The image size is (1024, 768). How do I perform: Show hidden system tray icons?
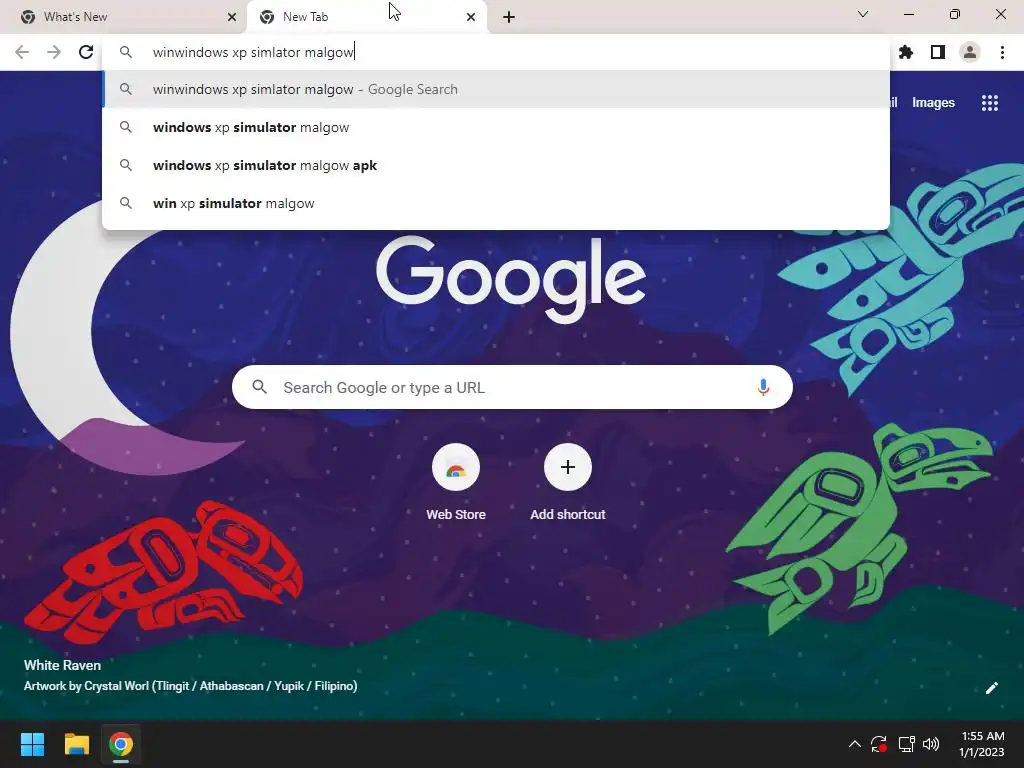(x=854, y=744)
